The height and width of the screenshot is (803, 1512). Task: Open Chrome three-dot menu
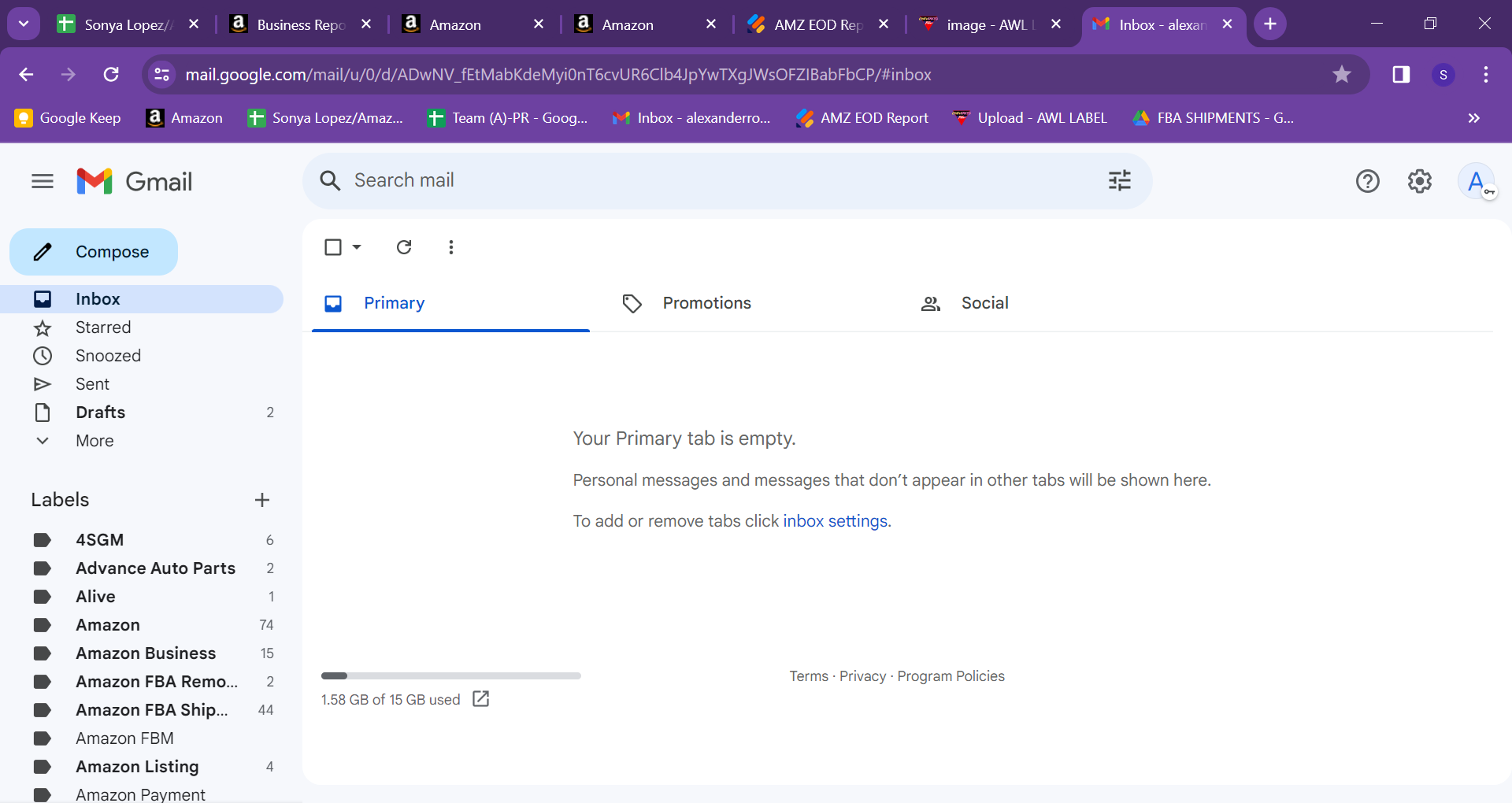coord(1486,74)
